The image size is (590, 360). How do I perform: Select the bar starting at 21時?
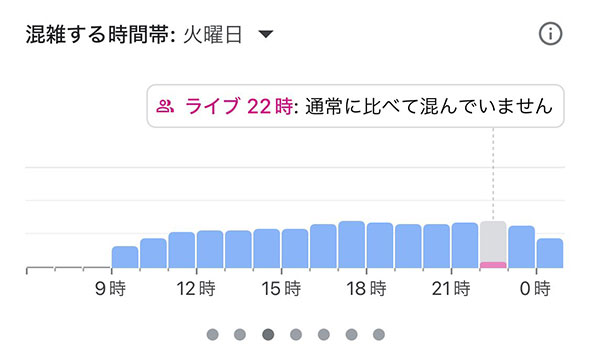click(x=465, y=246)
